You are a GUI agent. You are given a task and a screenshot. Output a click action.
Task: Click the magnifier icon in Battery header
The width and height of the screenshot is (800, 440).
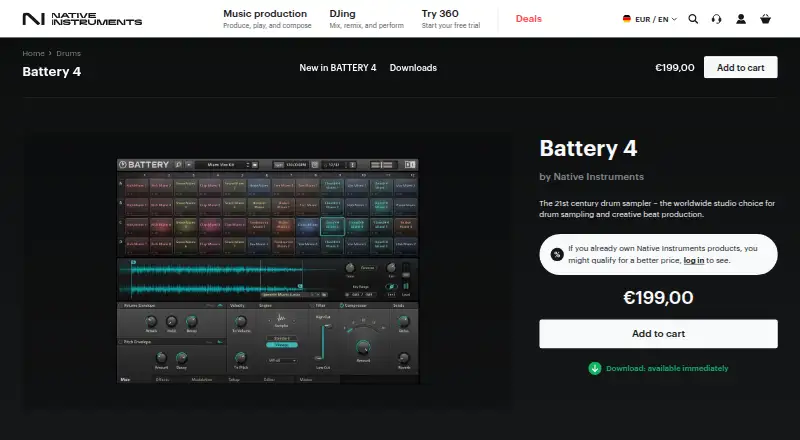[178, 164]
